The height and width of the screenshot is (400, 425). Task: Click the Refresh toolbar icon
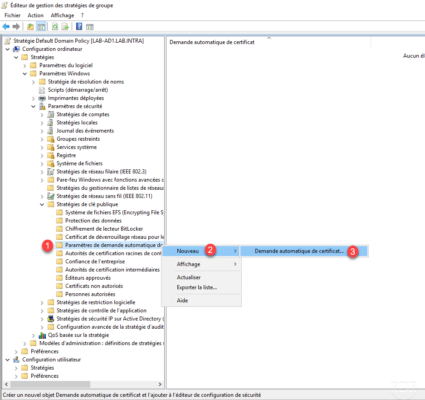pos(55,26)
